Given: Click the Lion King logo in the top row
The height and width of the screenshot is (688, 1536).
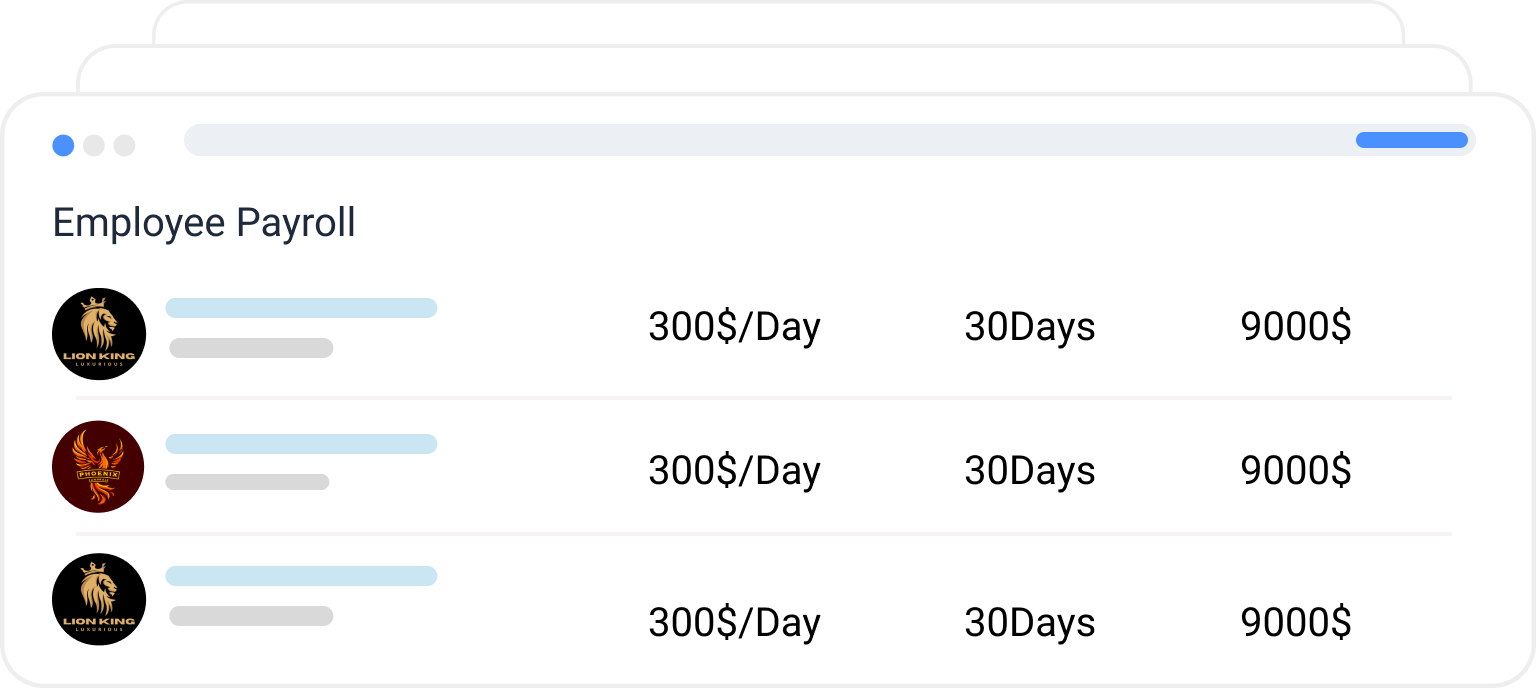Looking at the screenshot, I should click(x=99, y=334).
